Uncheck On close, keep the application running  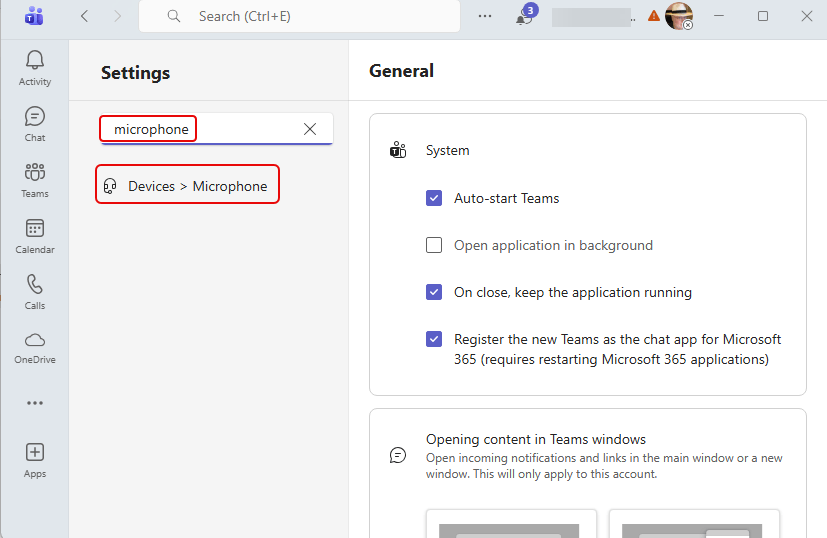coord(434,292)
